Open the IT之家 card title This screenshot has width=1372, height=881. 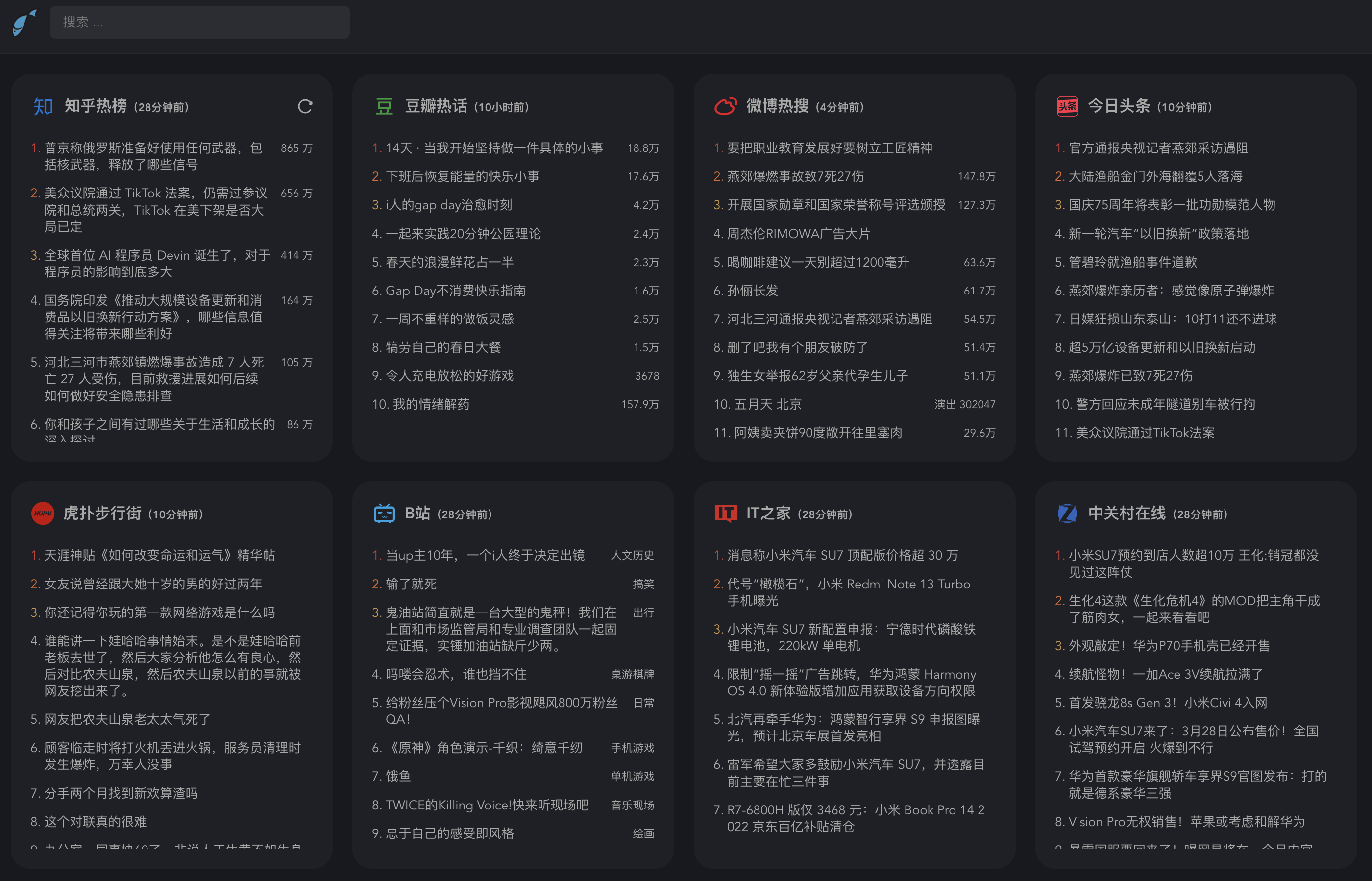click(x=768, y=514)
